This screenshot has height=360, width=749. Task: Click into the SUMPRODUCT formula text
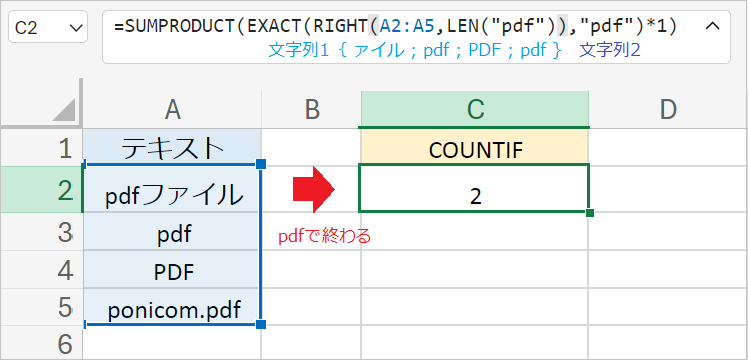pyautogui.click(x=396, y=27)
